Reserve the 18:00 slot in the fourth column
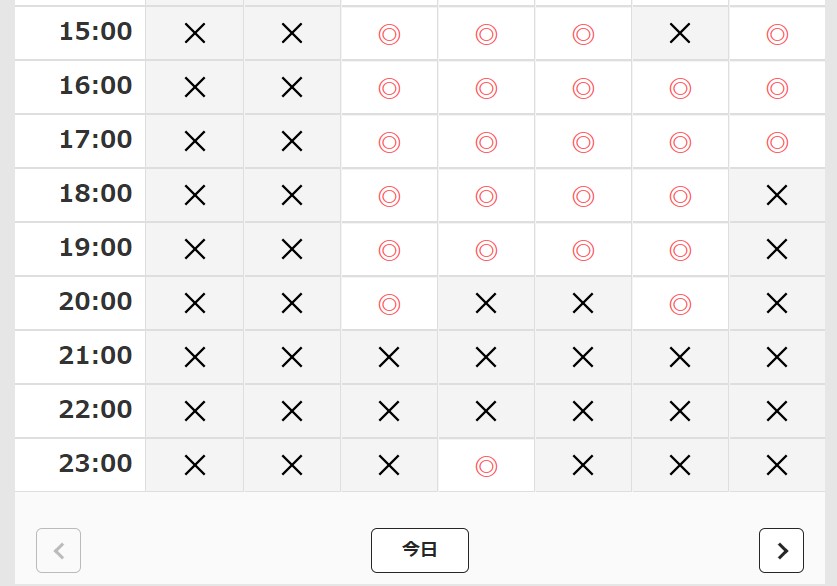 point(486,196)
